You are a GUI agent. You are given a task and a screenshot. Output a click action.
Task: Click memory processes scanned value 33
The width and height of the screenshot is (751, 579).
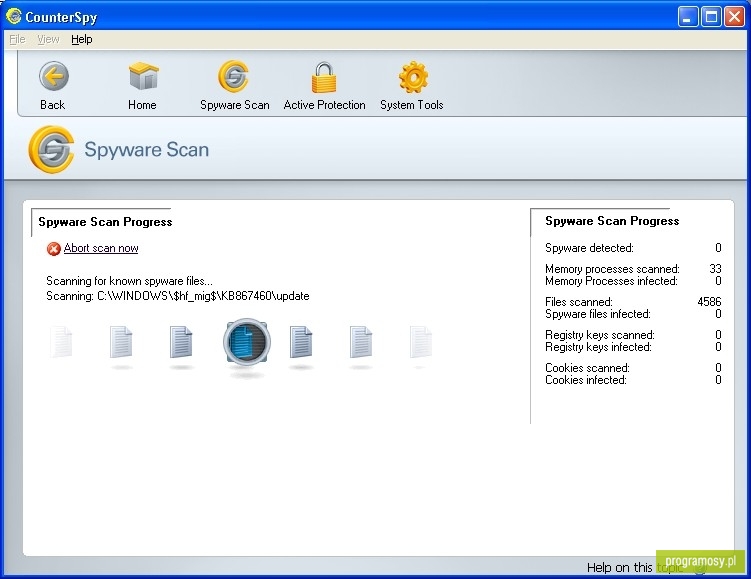[715, 269]
